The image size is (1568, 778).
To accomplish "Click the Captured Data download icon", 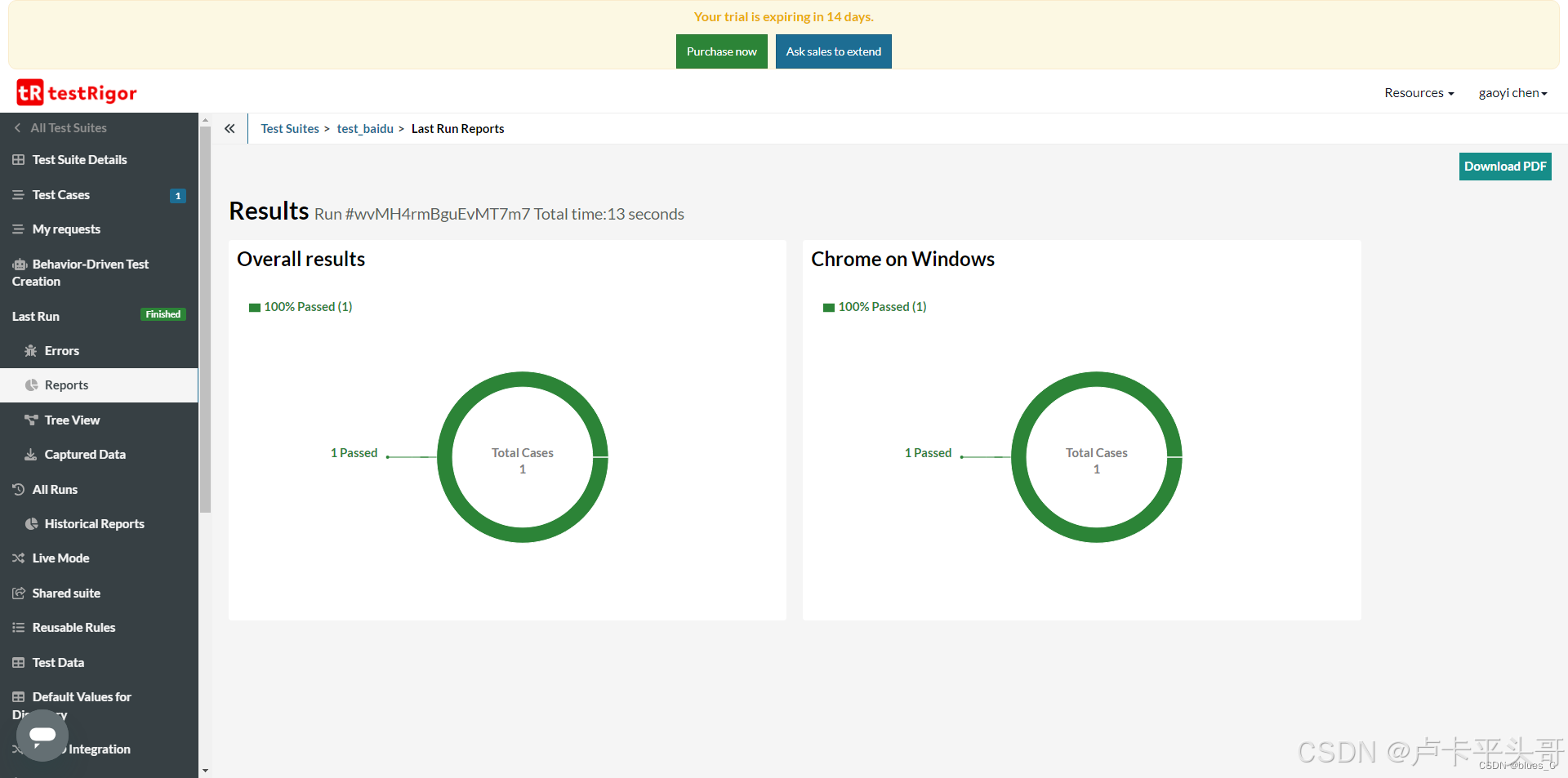I will coord(31,455).
